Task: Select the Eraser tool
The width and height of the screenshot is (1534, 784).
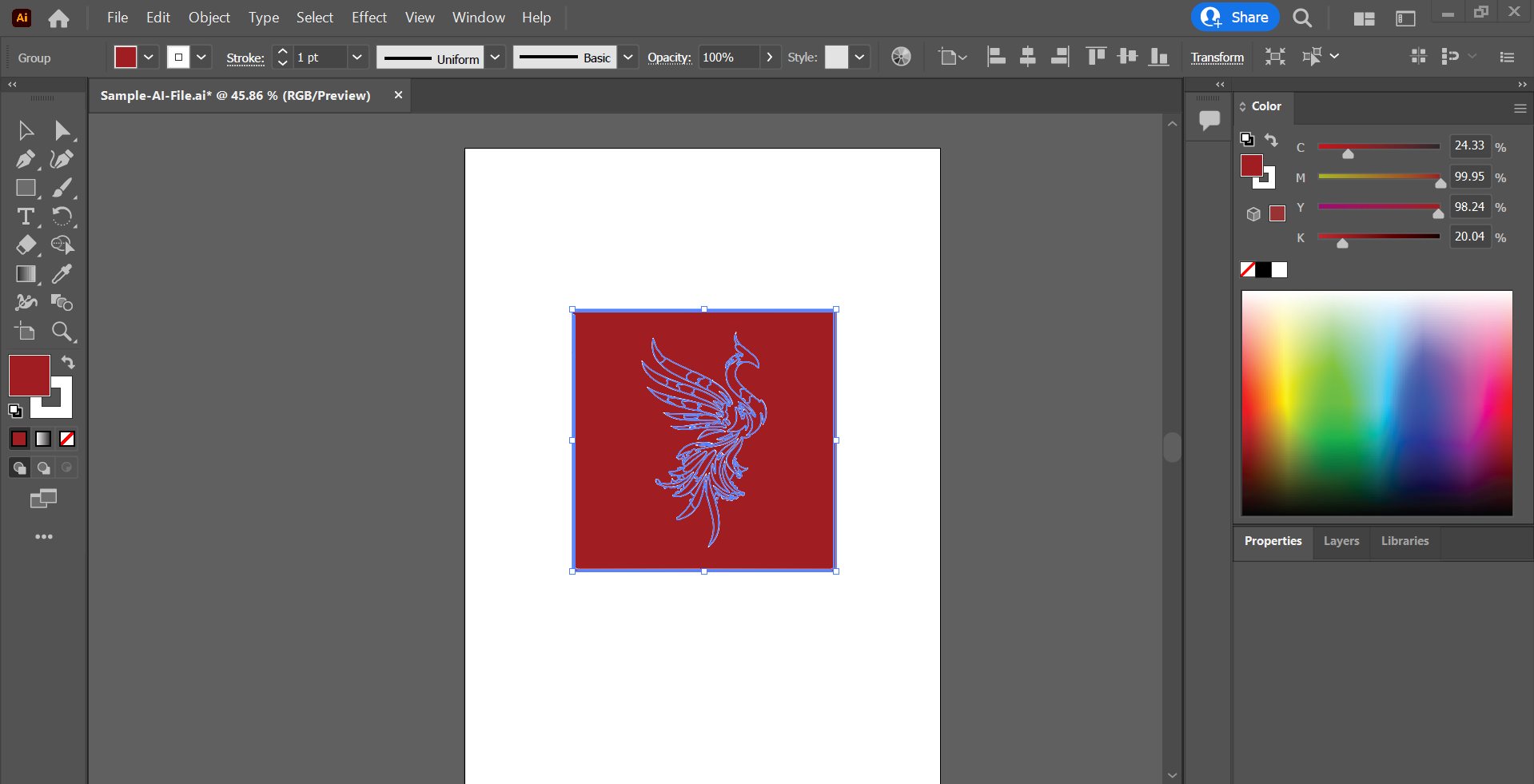Action: point(26,245)
